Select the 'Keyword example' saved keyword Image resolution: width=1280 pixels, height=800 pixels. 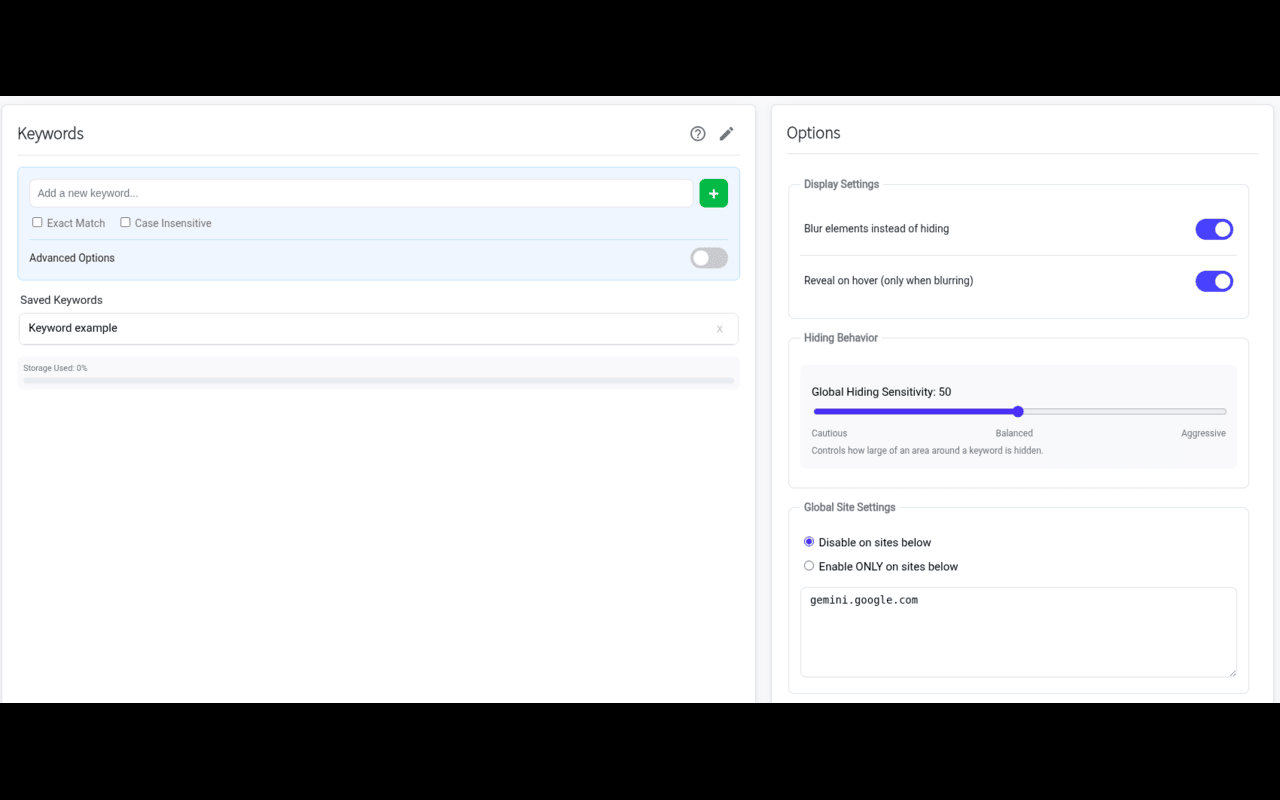tap(73, 328)
